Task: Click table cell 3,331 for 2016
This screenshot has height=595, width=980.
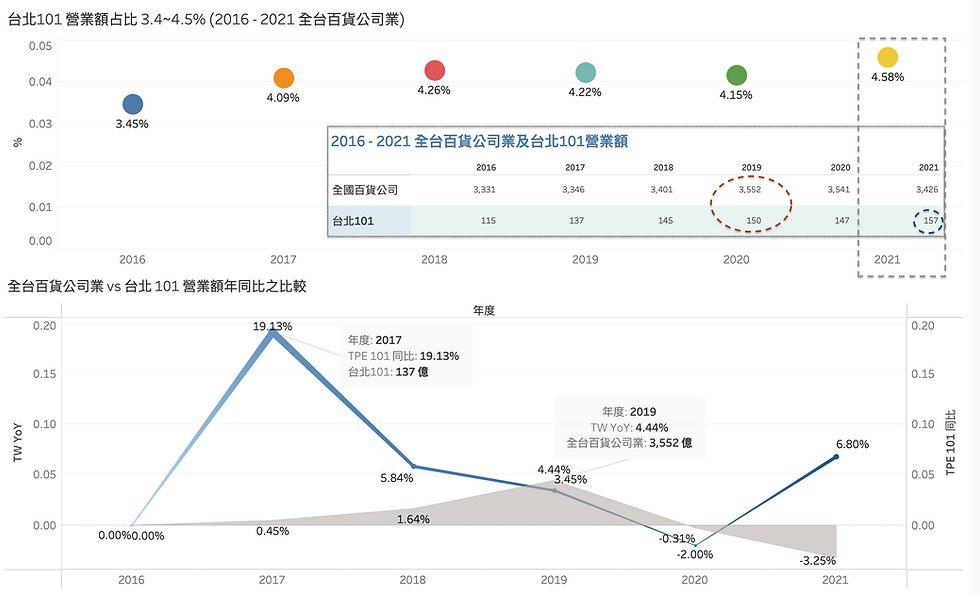Action: click(484, 189)
